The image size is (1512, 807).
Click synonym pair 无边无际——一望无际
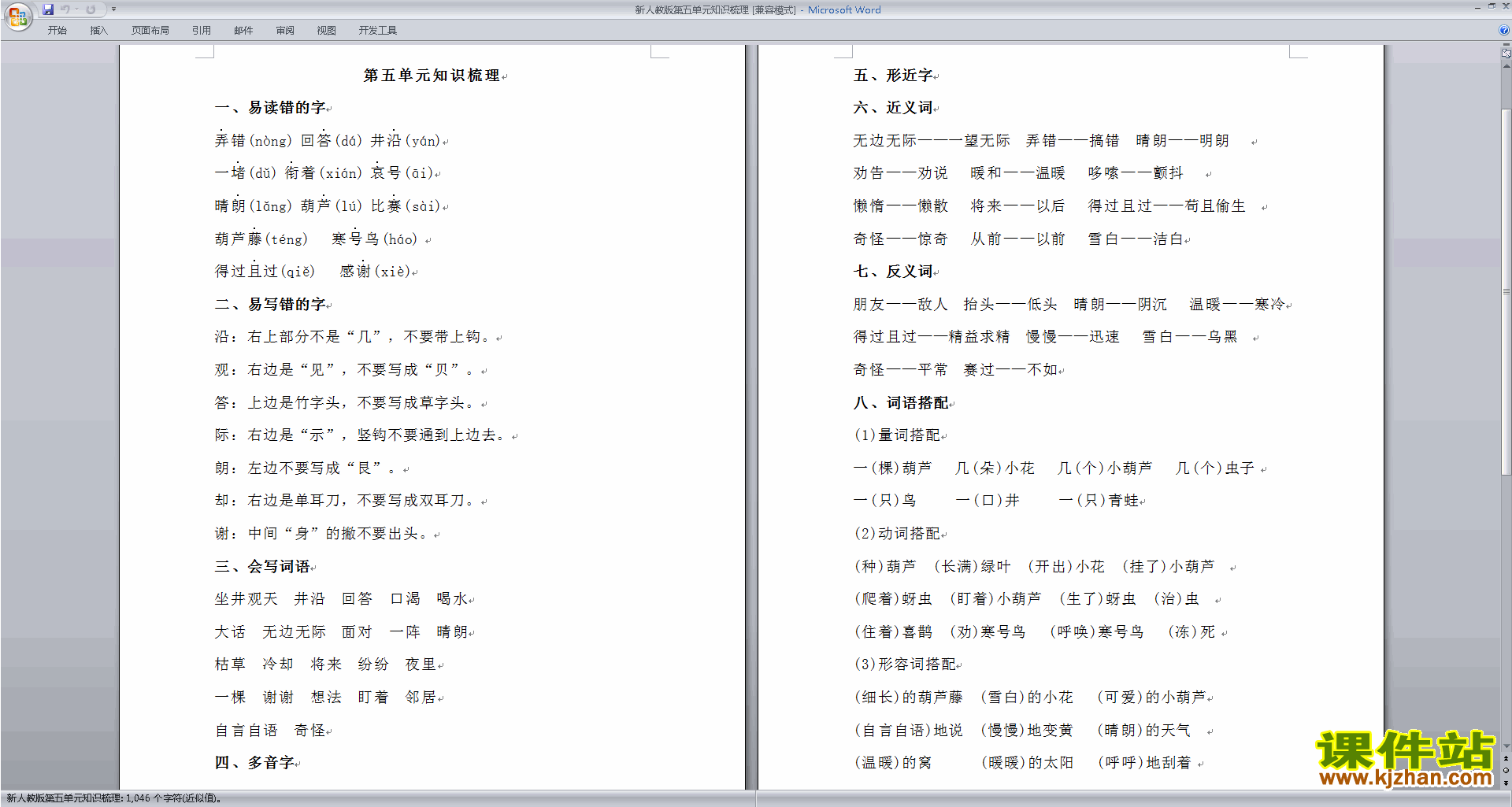tap(932, 140)
